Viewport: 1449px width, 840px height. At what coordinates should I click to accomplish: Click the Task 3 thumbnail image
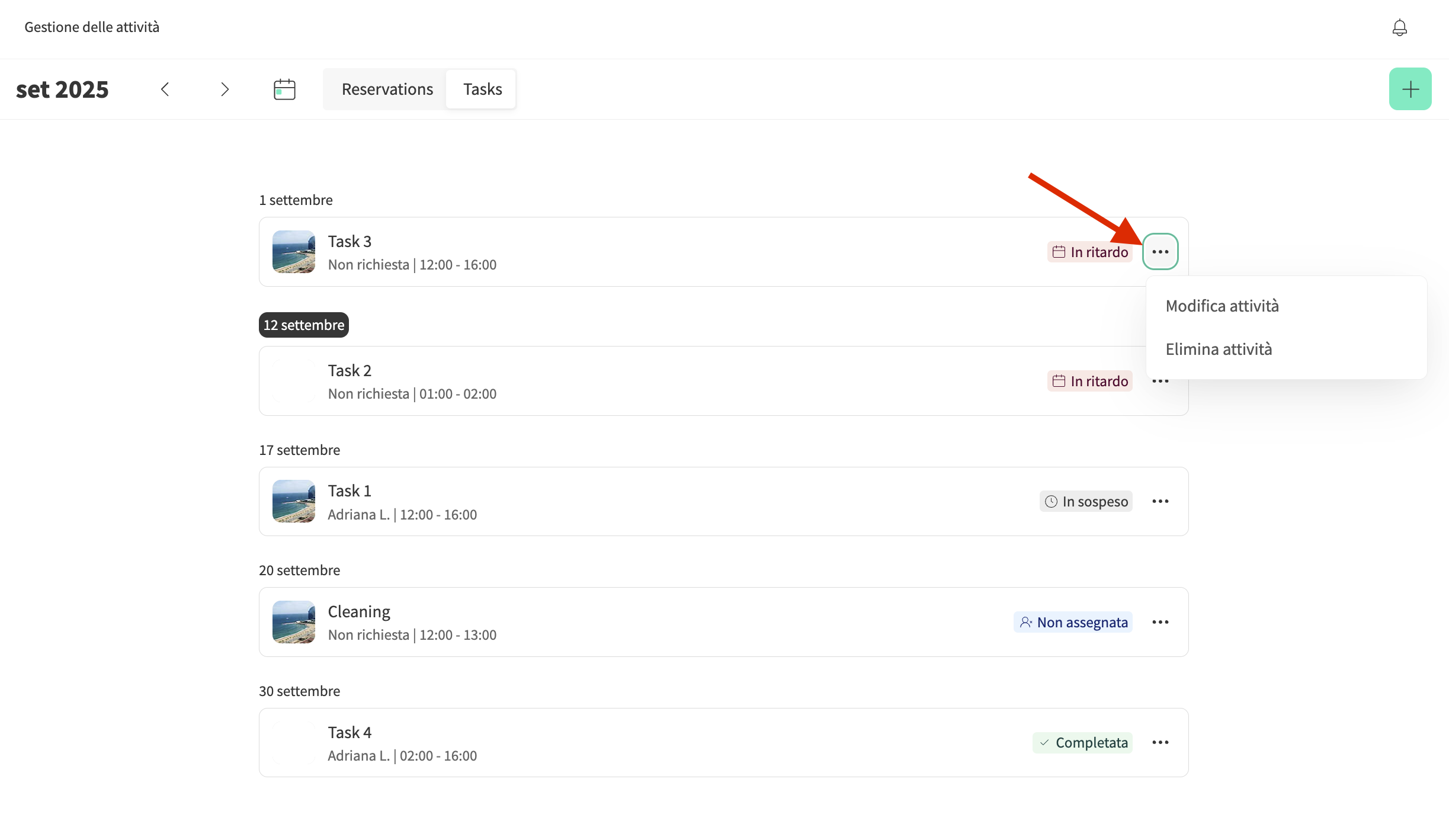(293, 252)
